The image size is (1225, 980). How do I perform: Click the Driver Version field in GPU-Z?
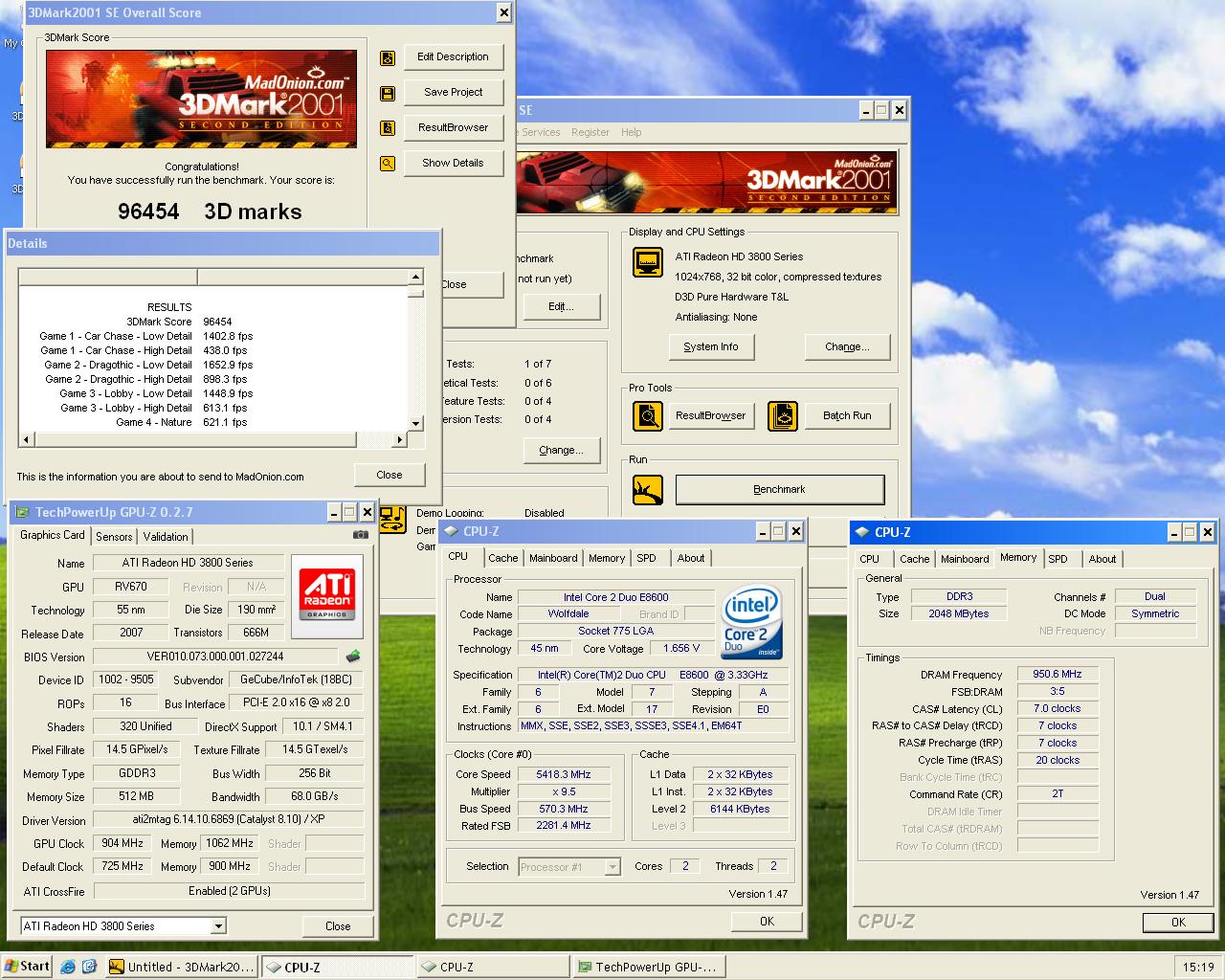click(x=228, y=820)
